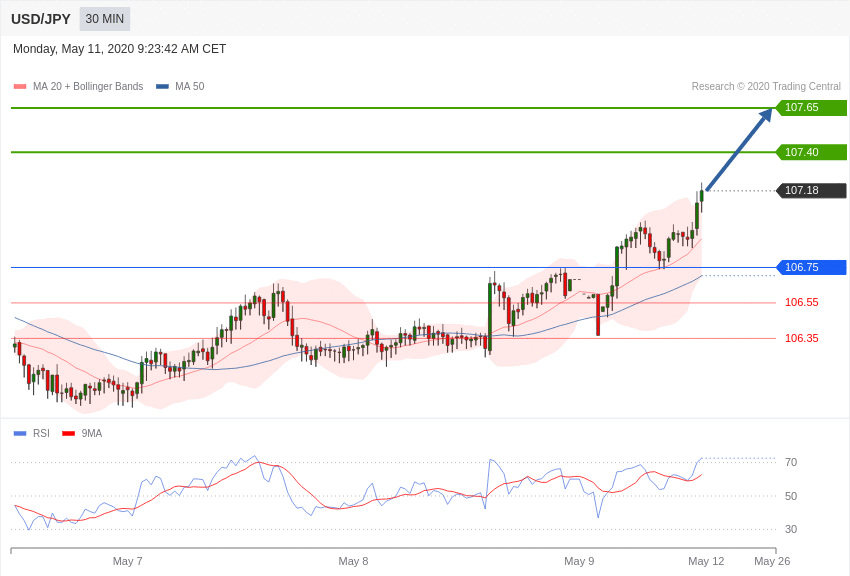
Task: Click the May 12 date axis label
Action: click(706, 561)
